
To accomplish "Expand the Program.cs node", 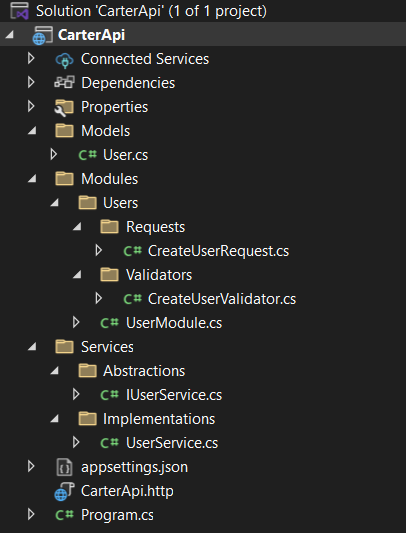I will (31, 514).
